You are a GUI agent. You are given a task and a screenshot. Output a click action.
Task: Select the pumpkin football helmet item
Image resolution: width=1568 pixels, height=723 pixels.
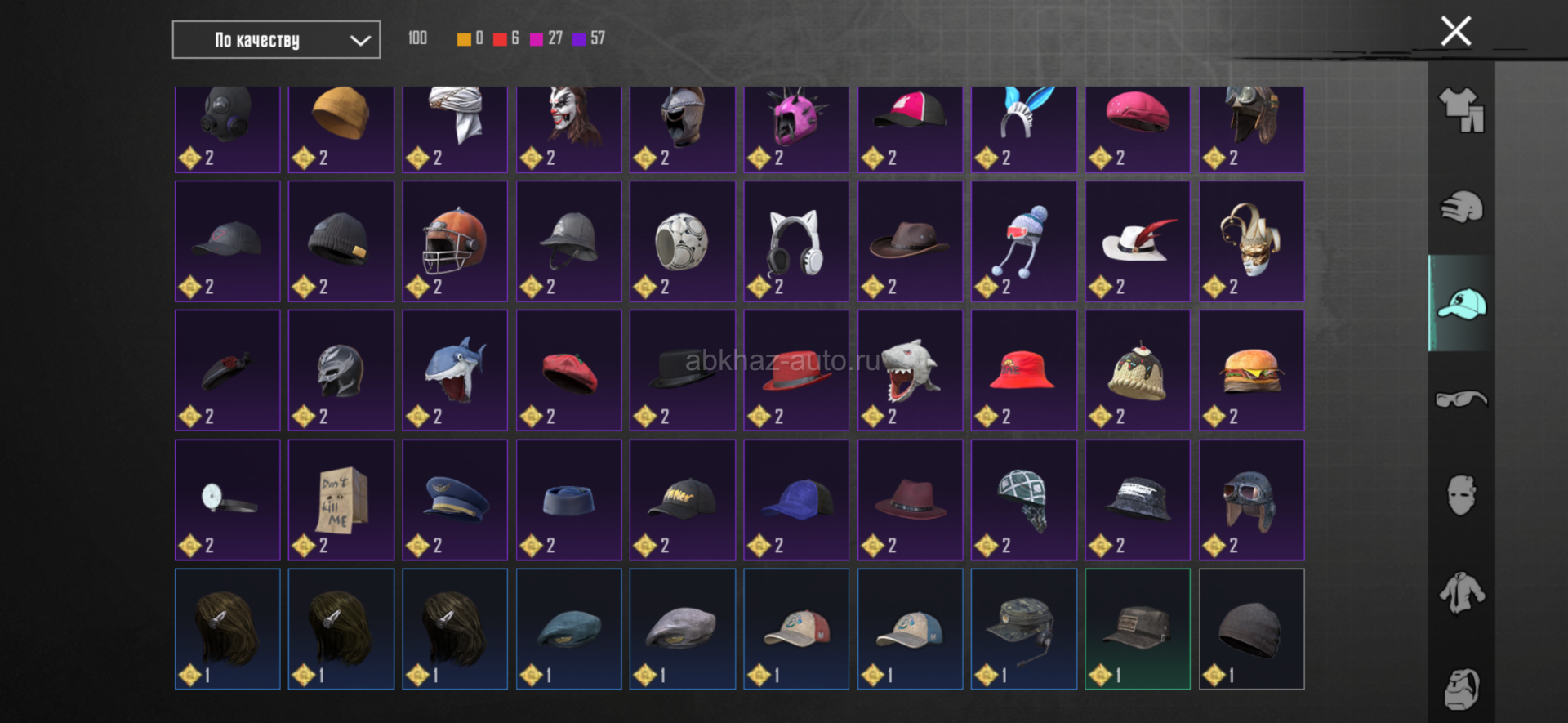(x=455, y=241)
